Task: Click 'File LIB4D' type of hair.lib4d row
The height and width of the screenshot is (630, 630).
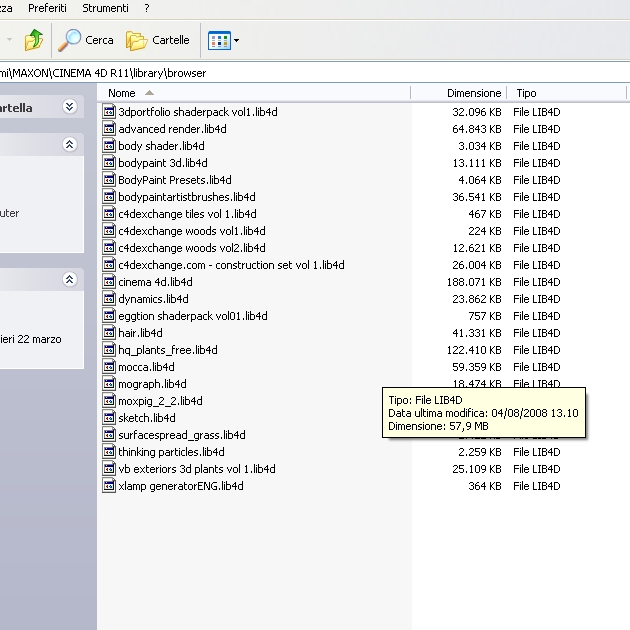Action: (x=537, y=333)
